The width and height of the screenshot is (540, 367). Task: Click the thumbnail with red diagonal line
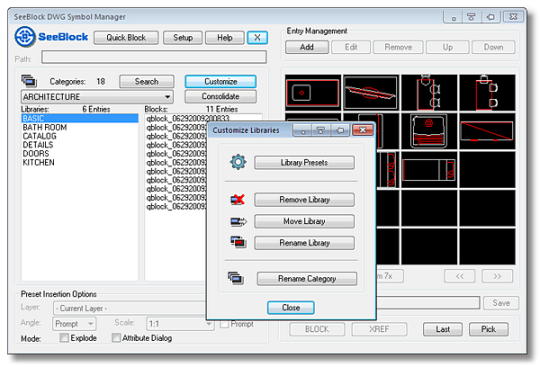[487, 131]
